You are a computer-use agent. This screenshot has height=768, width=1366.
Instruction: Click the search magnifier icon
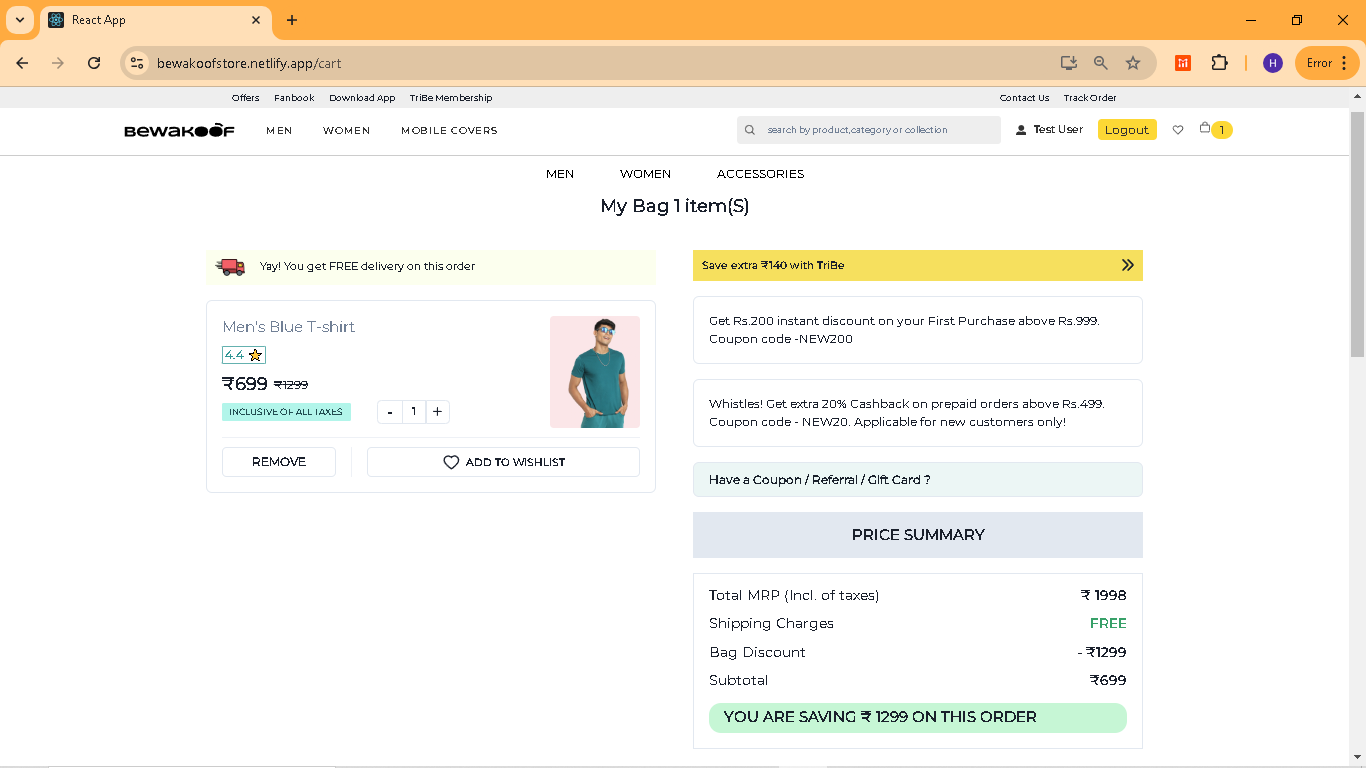click(x=750, y=130)
